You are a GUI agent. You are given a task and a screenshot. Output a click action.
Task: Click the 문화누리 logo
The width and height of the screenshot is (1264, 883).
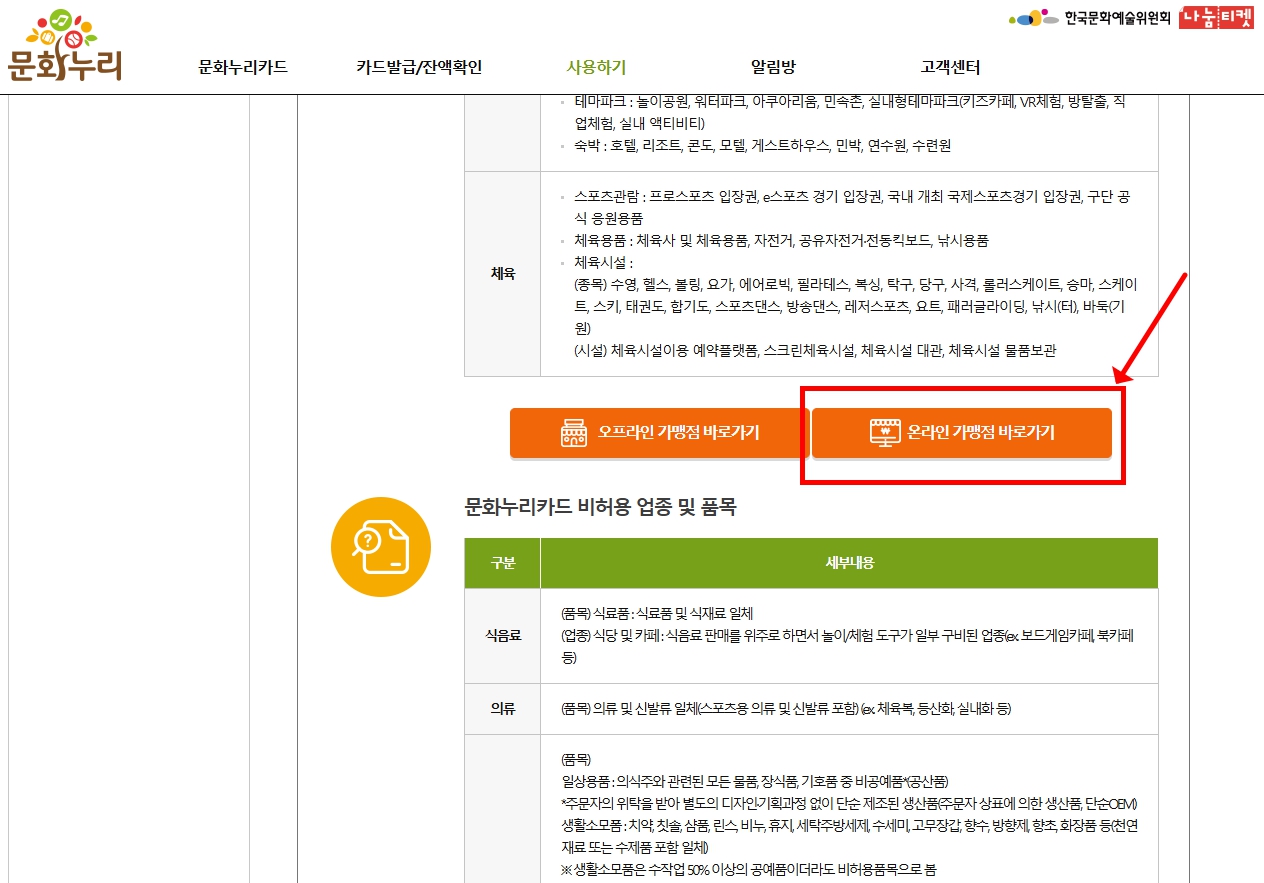coord(64,46)
